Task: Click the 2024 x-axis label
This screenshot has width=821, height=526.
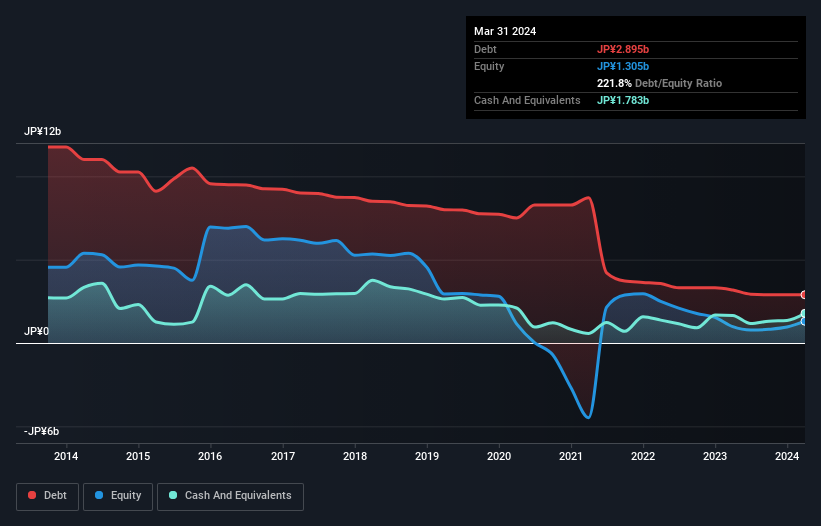Action: [x=787, y=456]
